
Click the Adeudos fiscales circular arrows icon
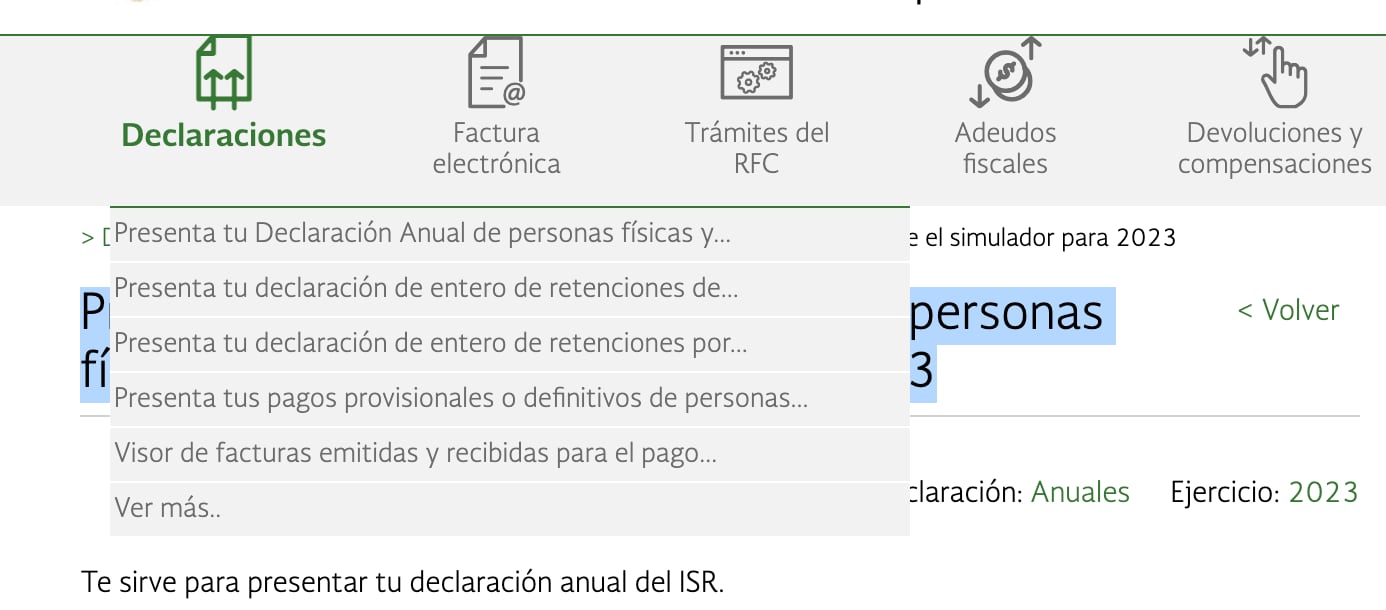point(1005,70)
